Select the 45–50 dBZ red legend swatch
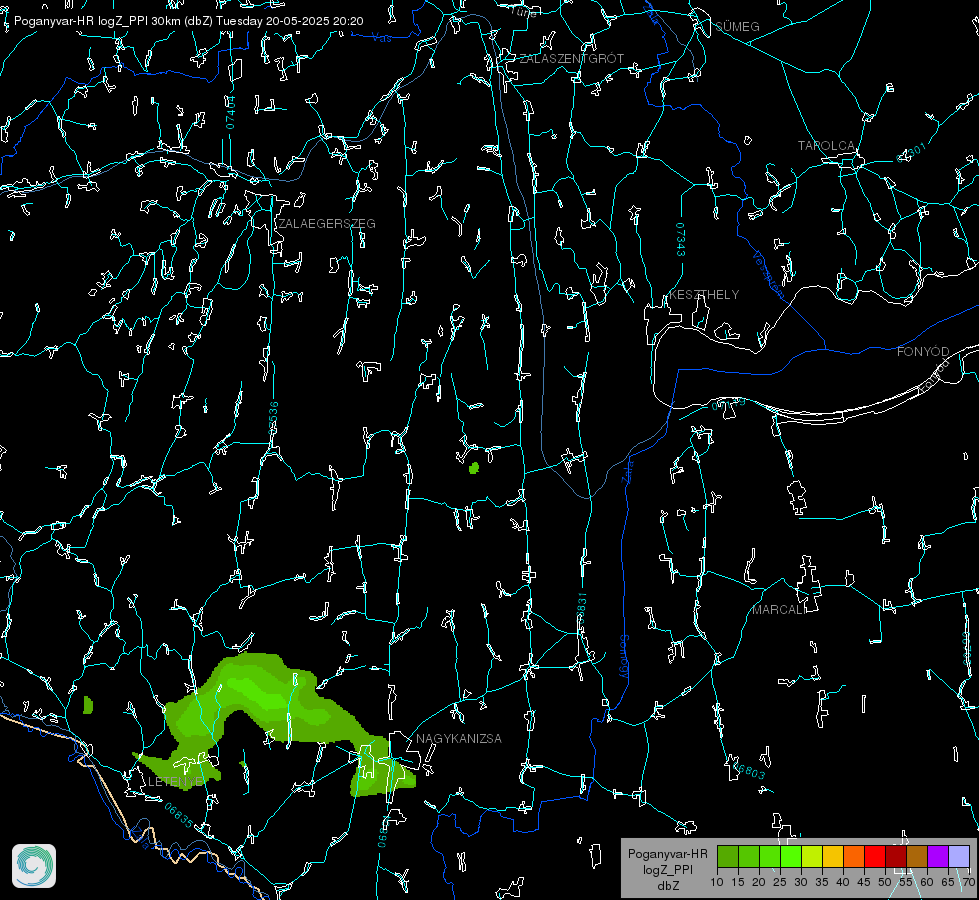Image resolution: width=979 pixels, height=900 pixels. [875, 856]
